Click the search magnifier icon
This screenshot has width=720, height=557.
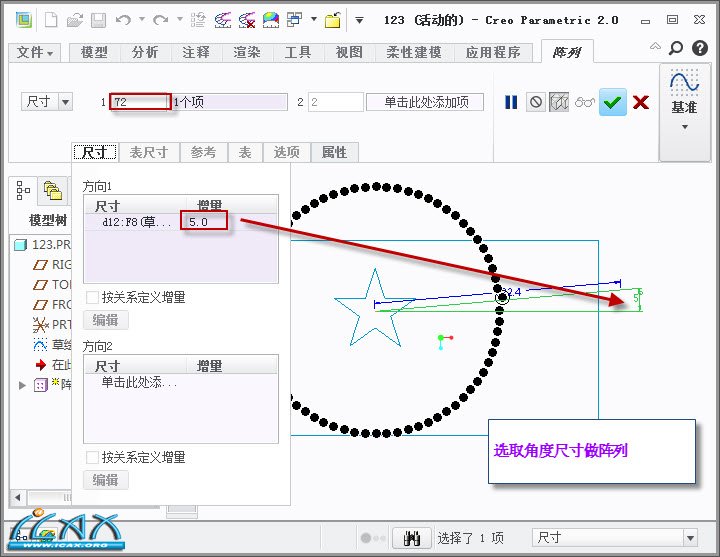point(675,48)
